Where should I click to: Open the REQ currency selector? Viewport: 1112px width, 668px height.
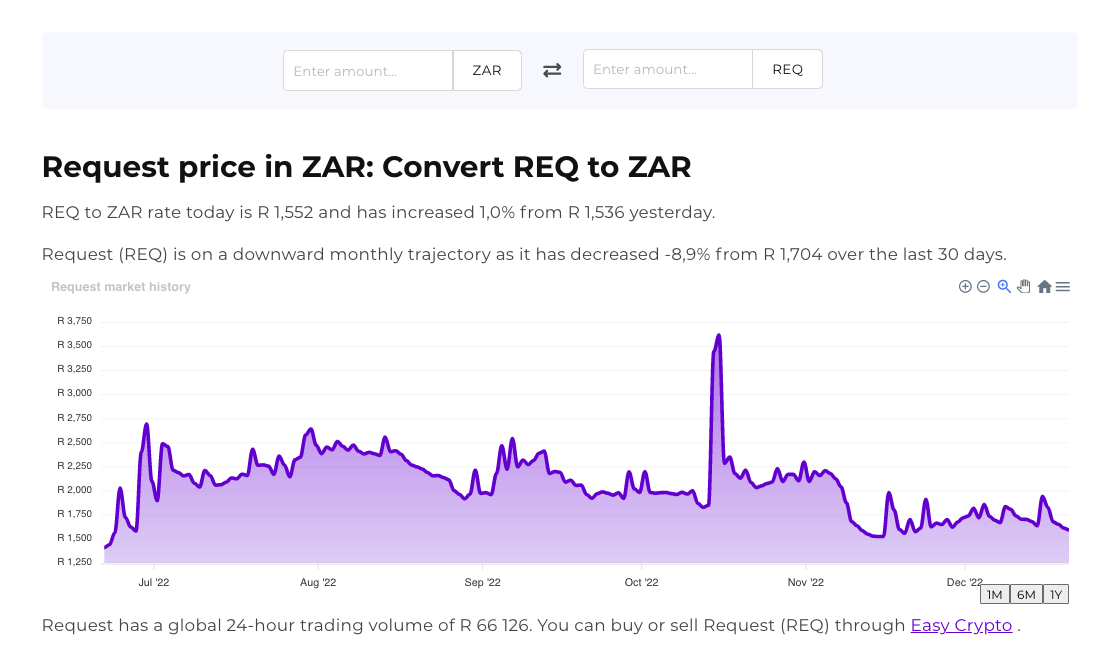(787, 70)
